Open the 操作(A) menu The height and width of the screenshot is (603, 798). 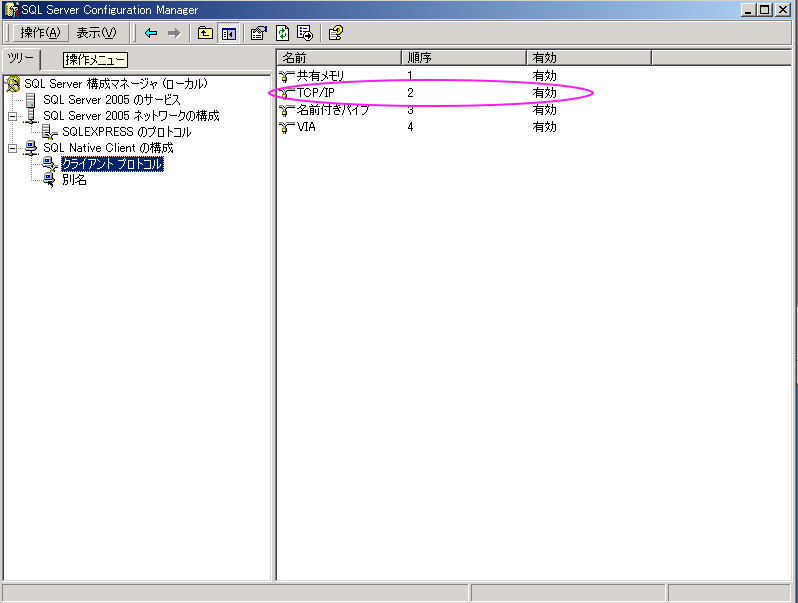(x=40, y=33)
